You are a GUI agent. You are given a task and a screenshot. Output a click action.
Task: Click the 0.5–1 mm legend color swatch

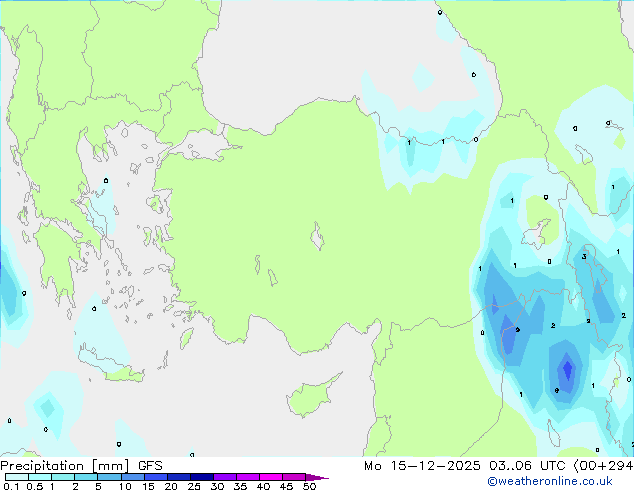pos(40,477)
